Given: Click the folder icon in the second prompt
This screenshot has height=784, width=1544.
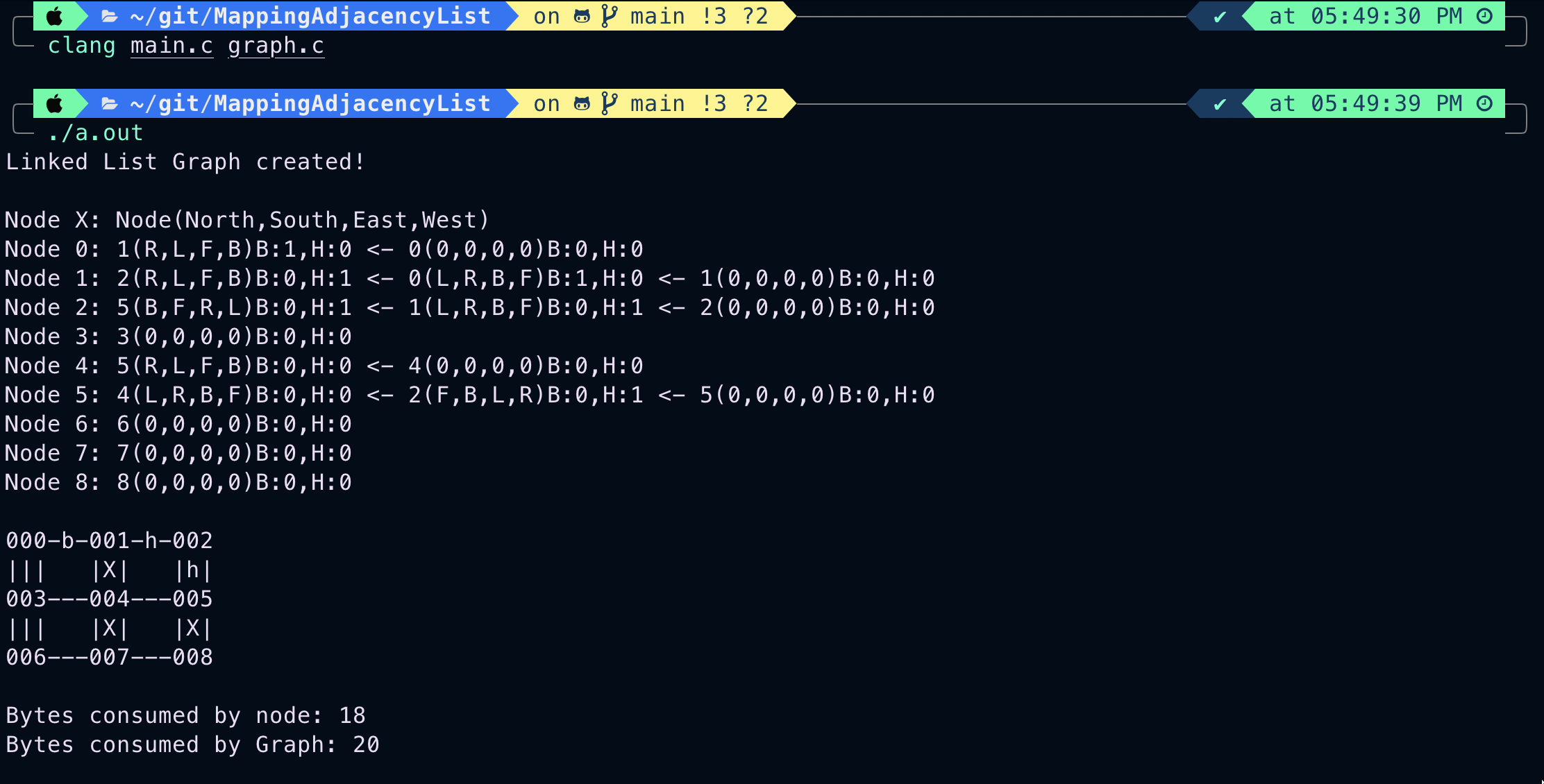Looking at the screenshot, I should pos(108,103).
